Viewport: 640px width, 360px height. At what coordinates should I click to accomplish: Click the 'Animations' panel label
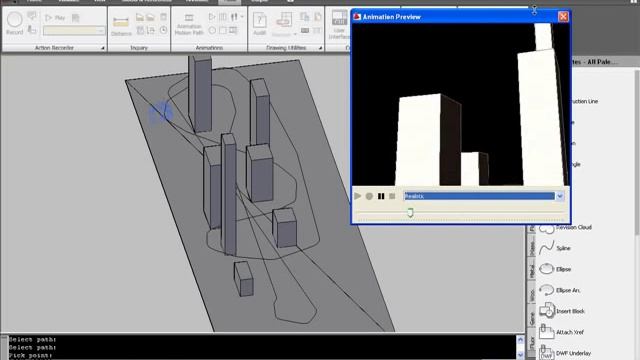[209, 48]
